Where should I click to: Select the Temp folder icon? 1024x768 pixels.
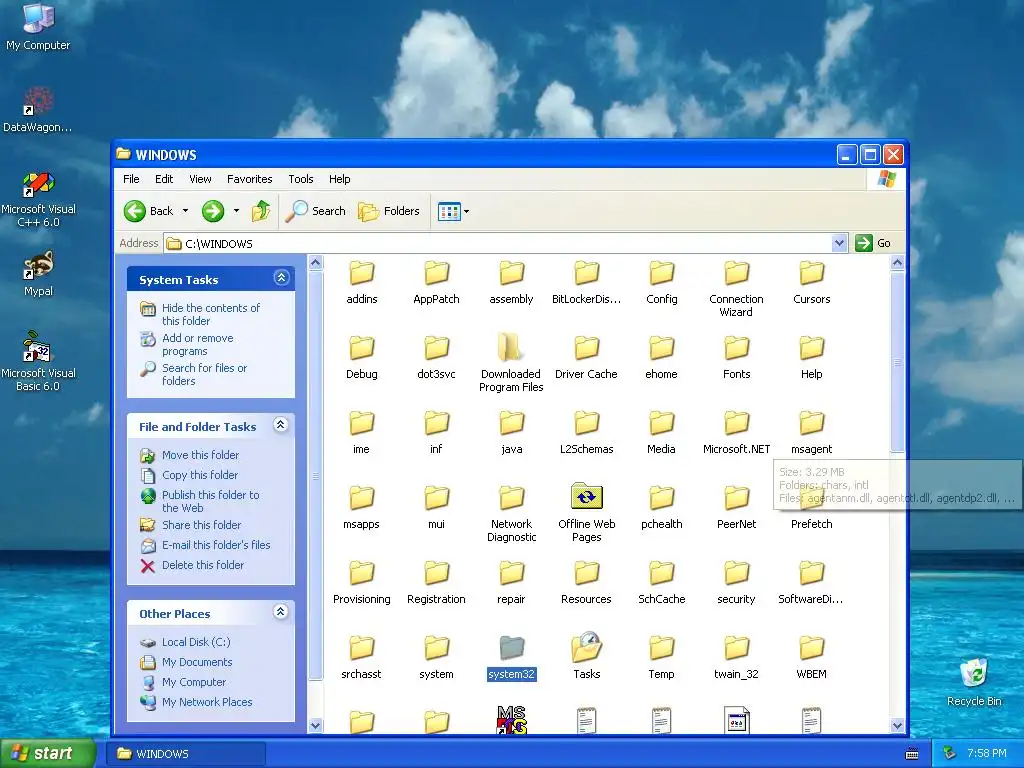662,648
